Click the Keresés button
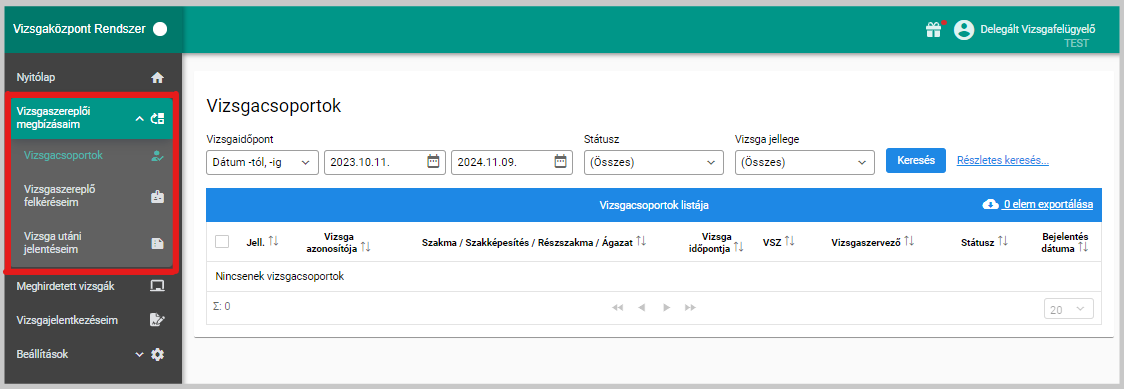The height and width of the screenshot is (389, 1124). coord(916,160)
